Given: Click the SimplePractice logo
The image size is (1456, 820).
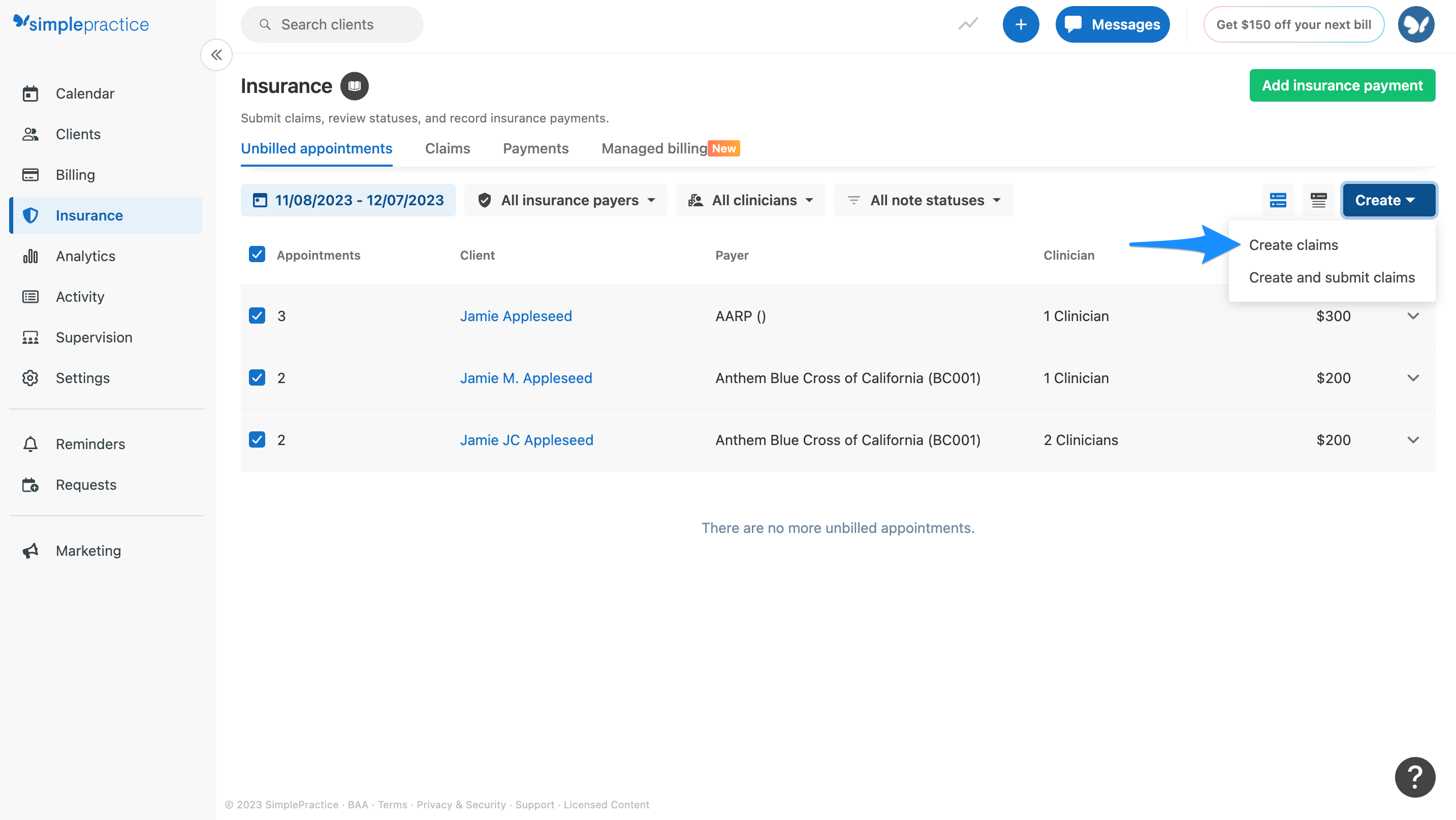Looking at the screenshot, I should (x=81, y=24).
